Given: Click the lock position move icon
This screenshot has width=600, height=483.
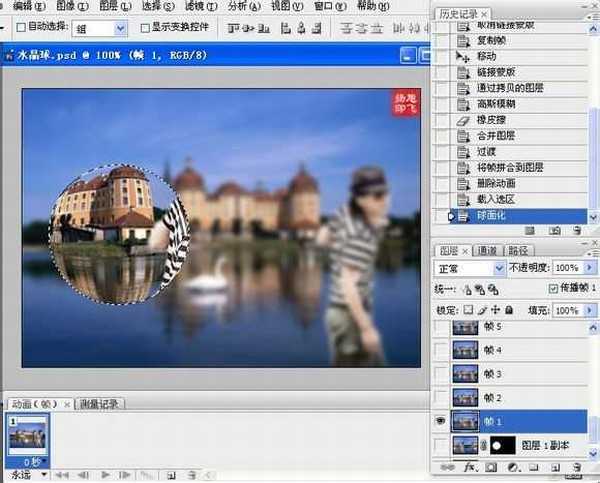Looking at the screenshot, I should (494, 311).
